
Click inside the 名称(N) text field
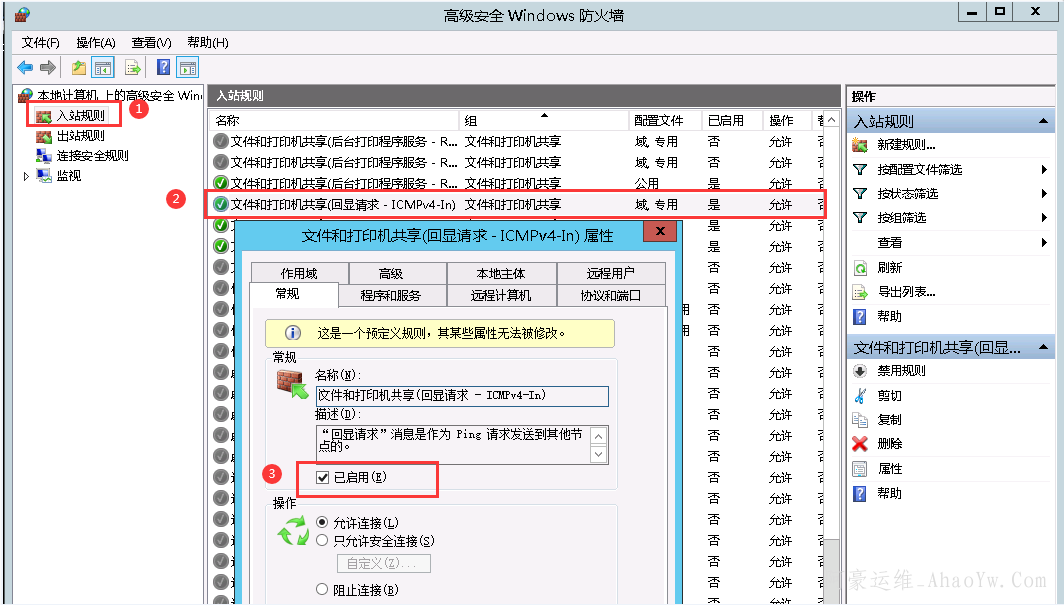[462, 395]
